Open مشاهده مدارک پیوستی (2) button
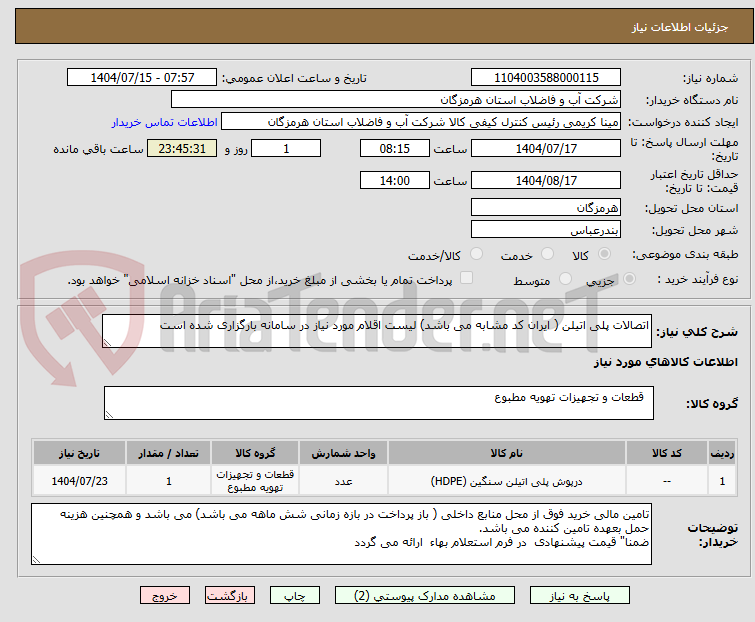The width and height of the screenshot is (755, 622). (x=425, y=596)
